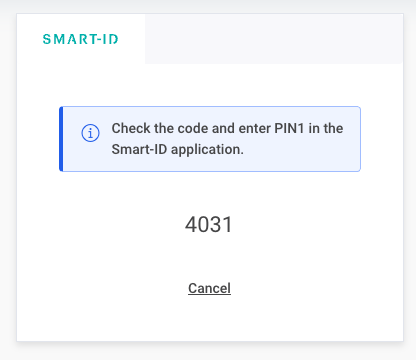Viewport: 416px width, 360px height.
Task: Click blank area between alert and code
Action: pos(209,193)
